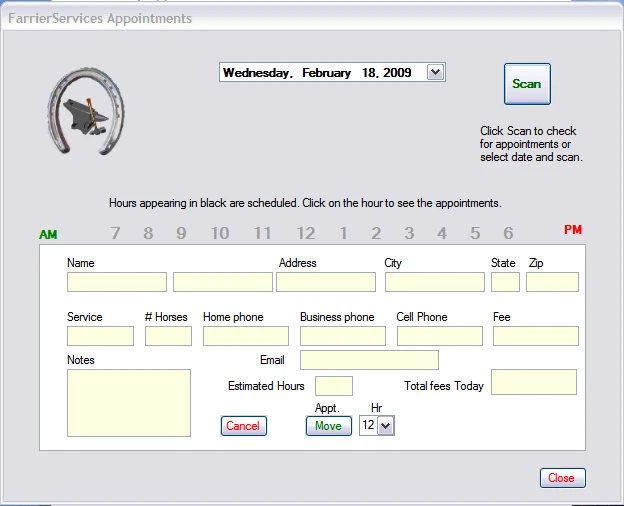624x506 pixels.
Task: Click the horseshoe and anvil logo
Action: click(x=86, y=111)
